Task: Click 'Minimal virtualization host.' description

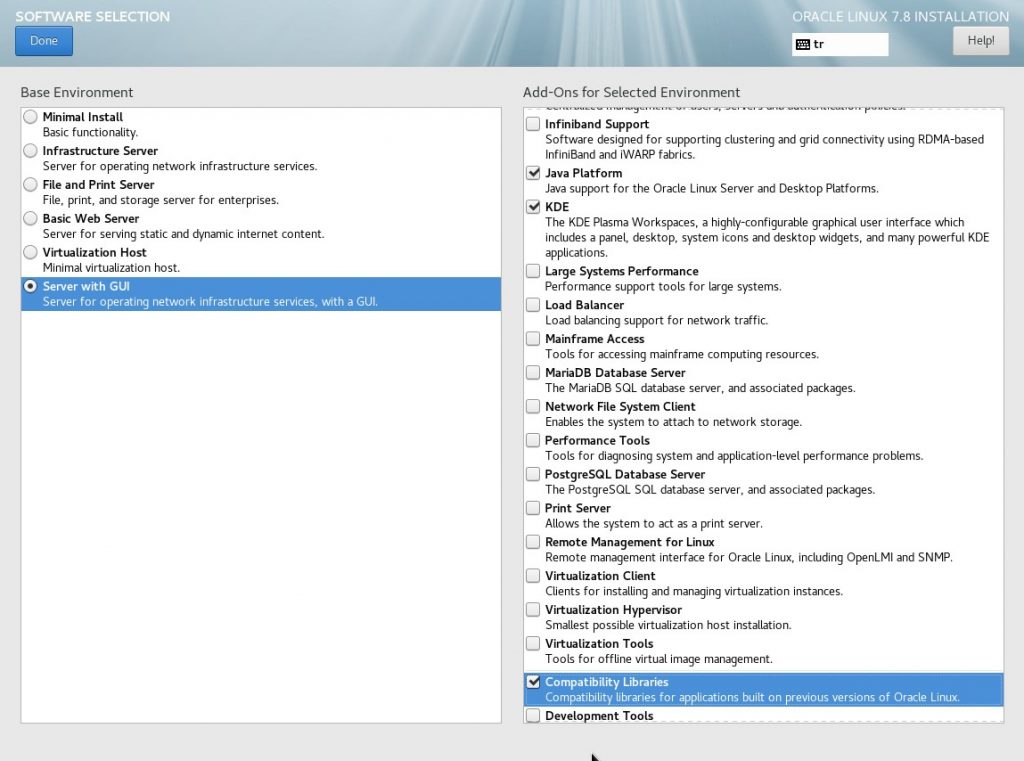Action: coord(111,268)
